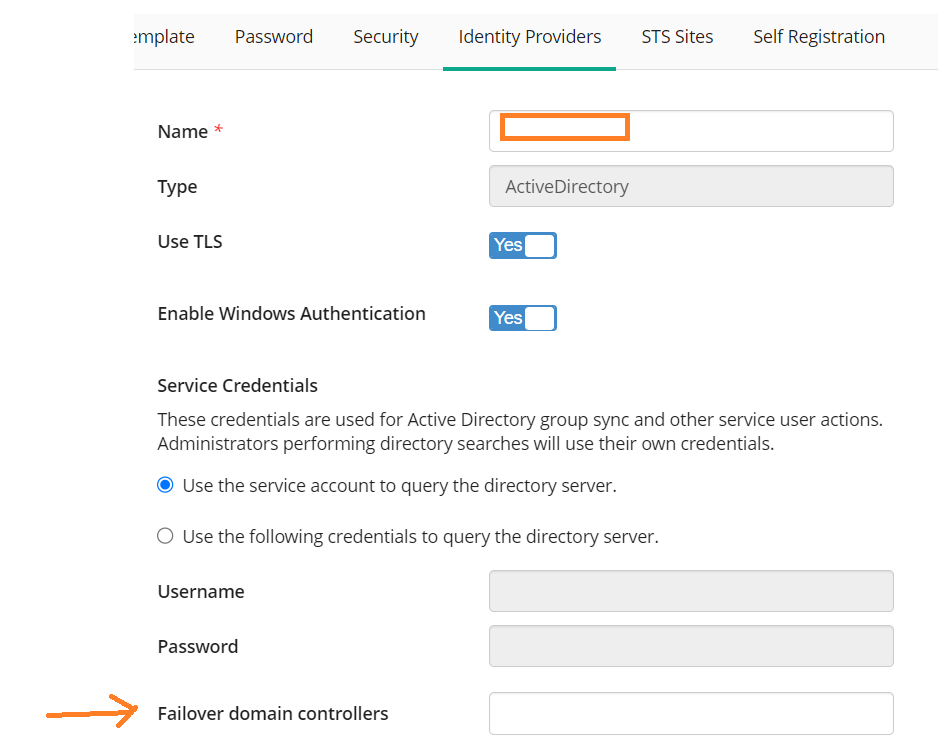This screenshot has width=938, height=750.
Task: Focus the Failover domain controllers input
Action: pyautogui.click(x=691, y=714)
